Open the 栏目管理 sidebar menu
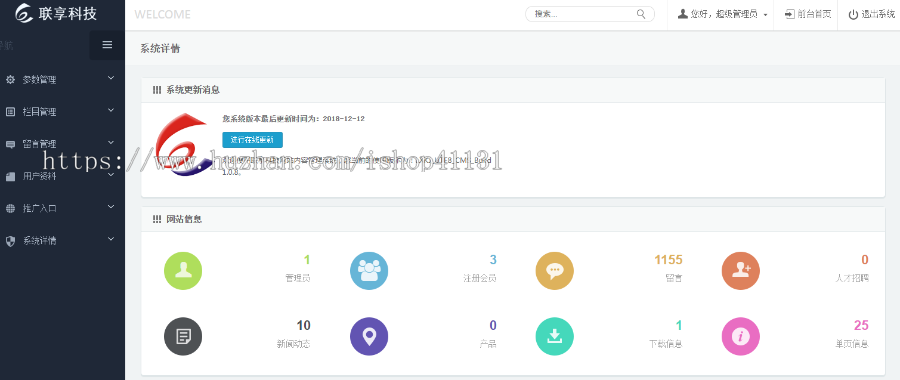This screenshot has width=900, height=380. (62, 112)
